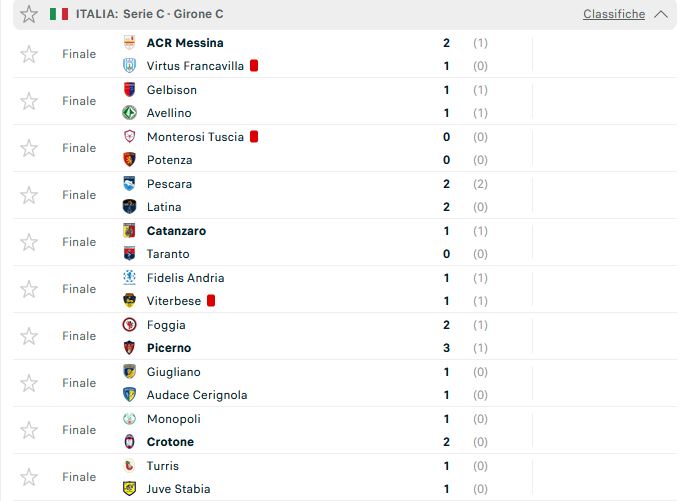Click the Avellino green club logo
Image resolution: width=685 pixels, height=501 pixels.
click(x=129, y=113)
